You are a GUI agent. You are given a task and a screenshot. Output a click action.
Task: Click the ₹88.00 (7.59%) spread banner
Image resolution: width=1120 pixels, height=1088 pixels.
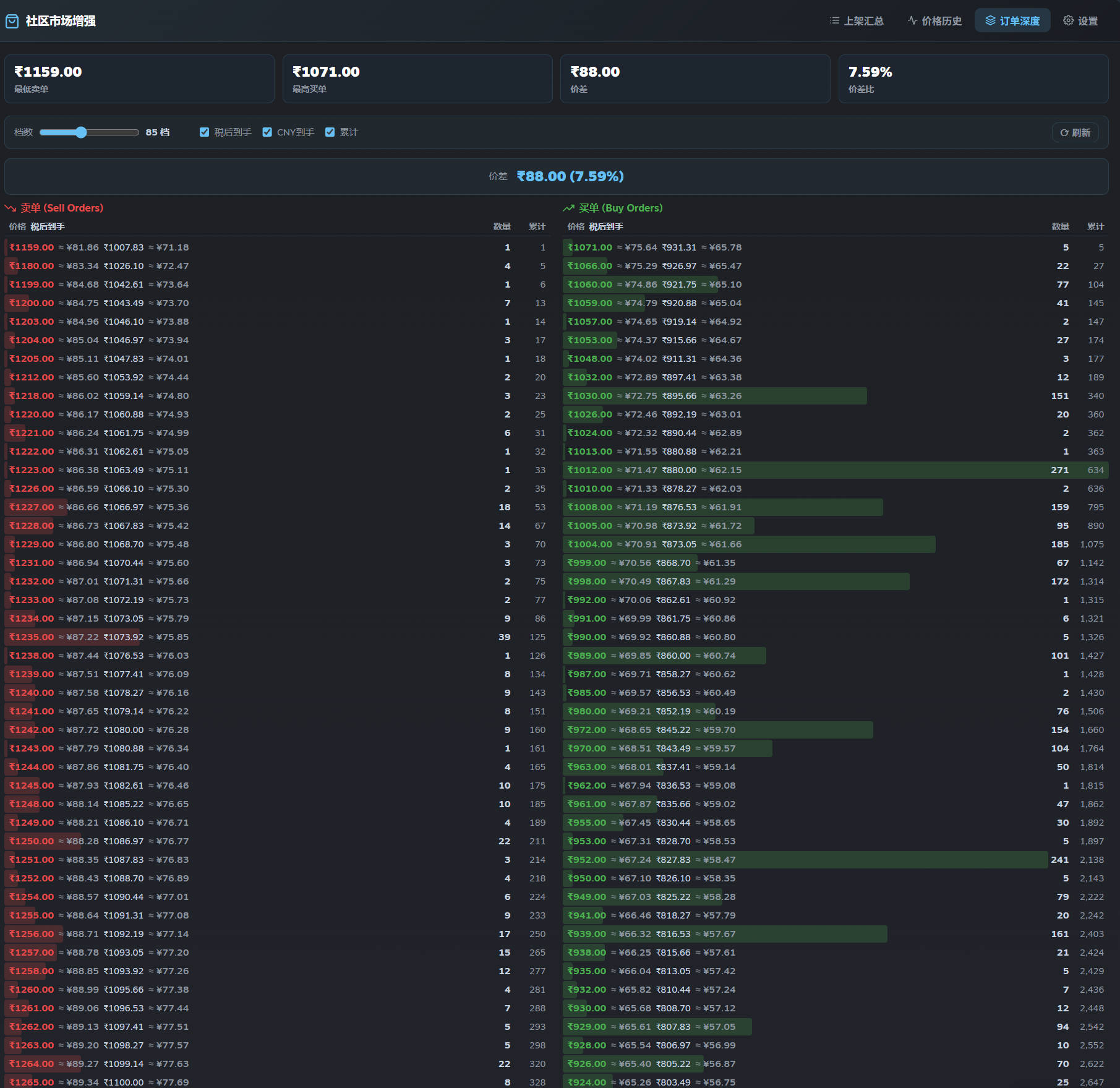pyautogui.click(x=557, y=177)
